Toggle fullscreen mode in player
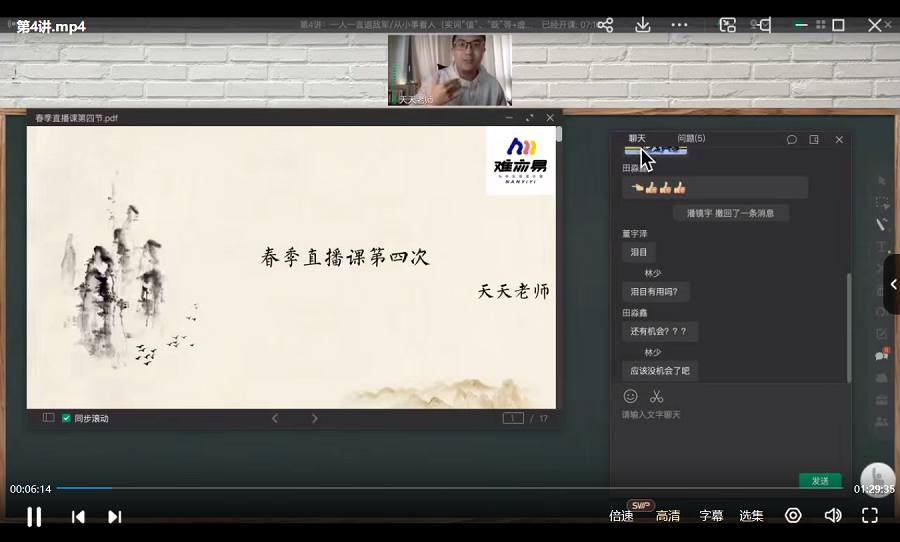 point(869,515)
